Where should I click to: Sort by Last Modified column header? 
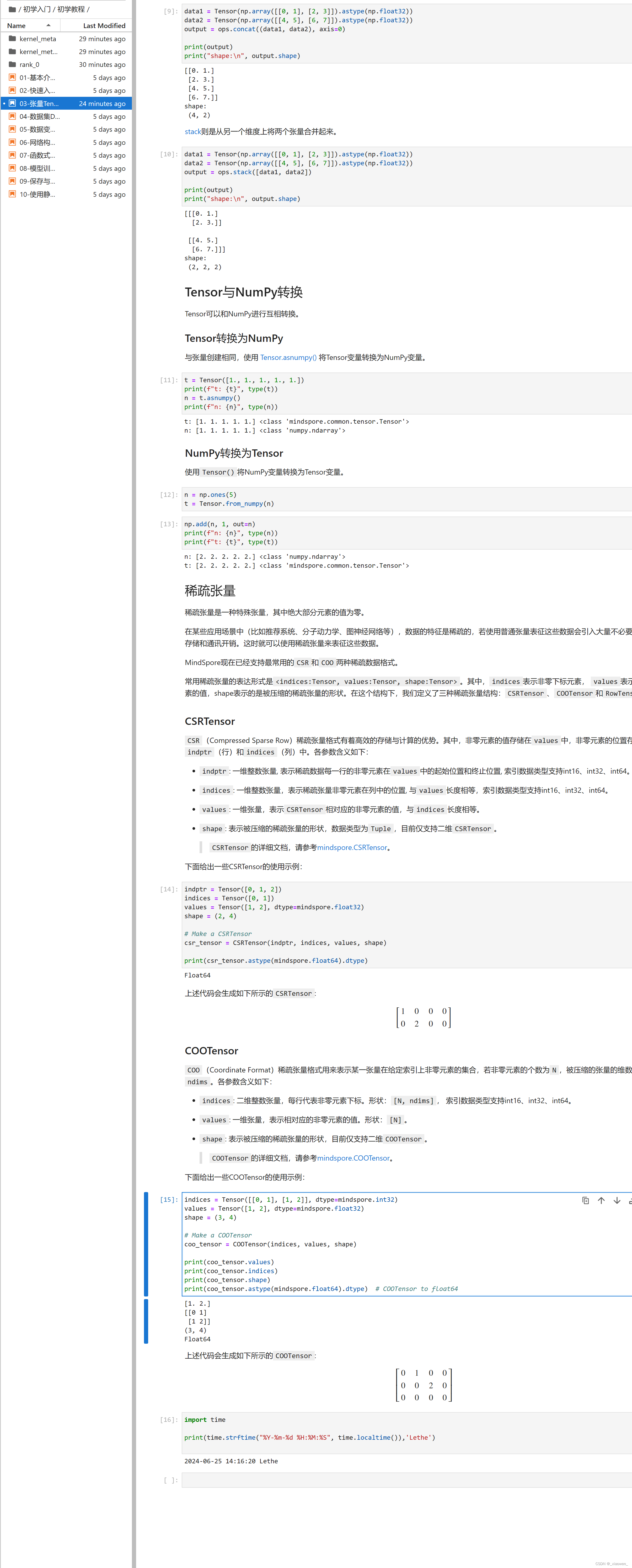[x=104, y=25]
